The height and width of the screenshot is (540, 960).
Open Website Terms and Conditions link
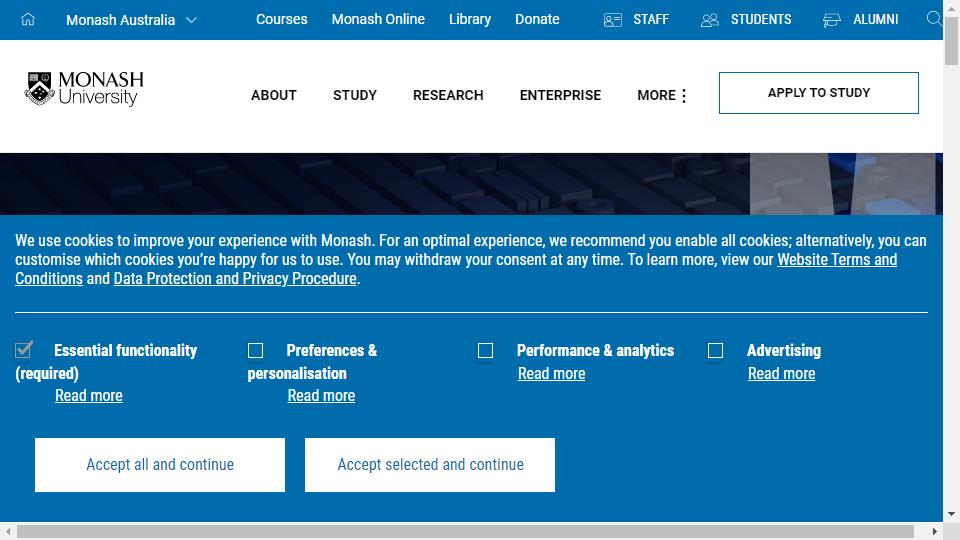tap(837, 260)
